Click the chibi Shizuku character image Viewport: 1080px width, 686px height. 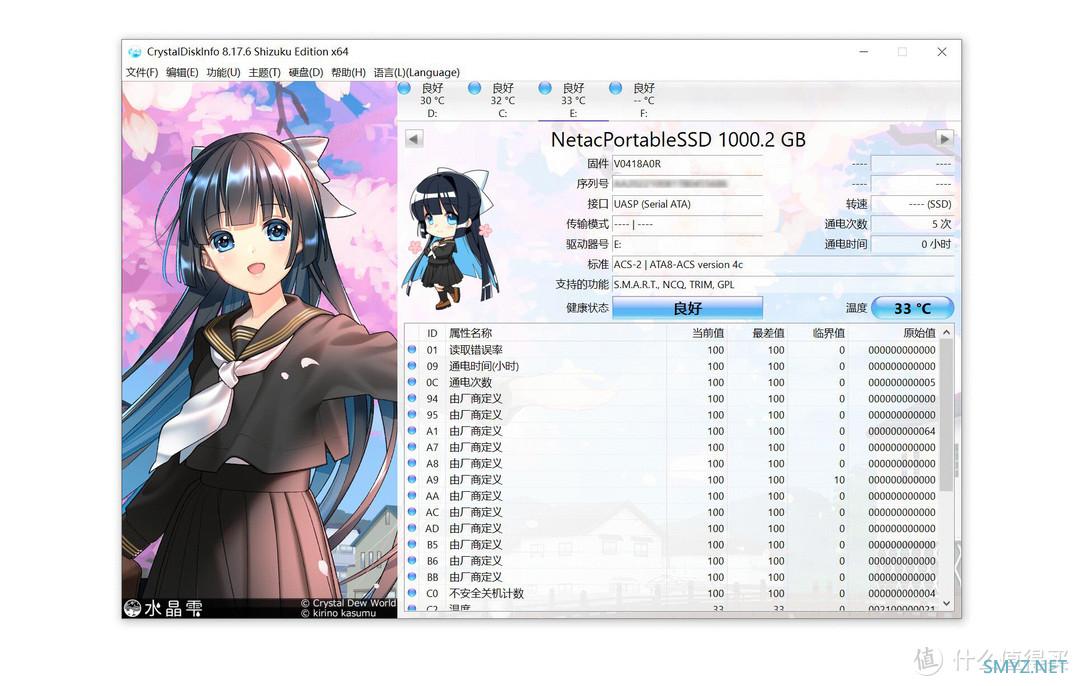click(x=450, y=238)
